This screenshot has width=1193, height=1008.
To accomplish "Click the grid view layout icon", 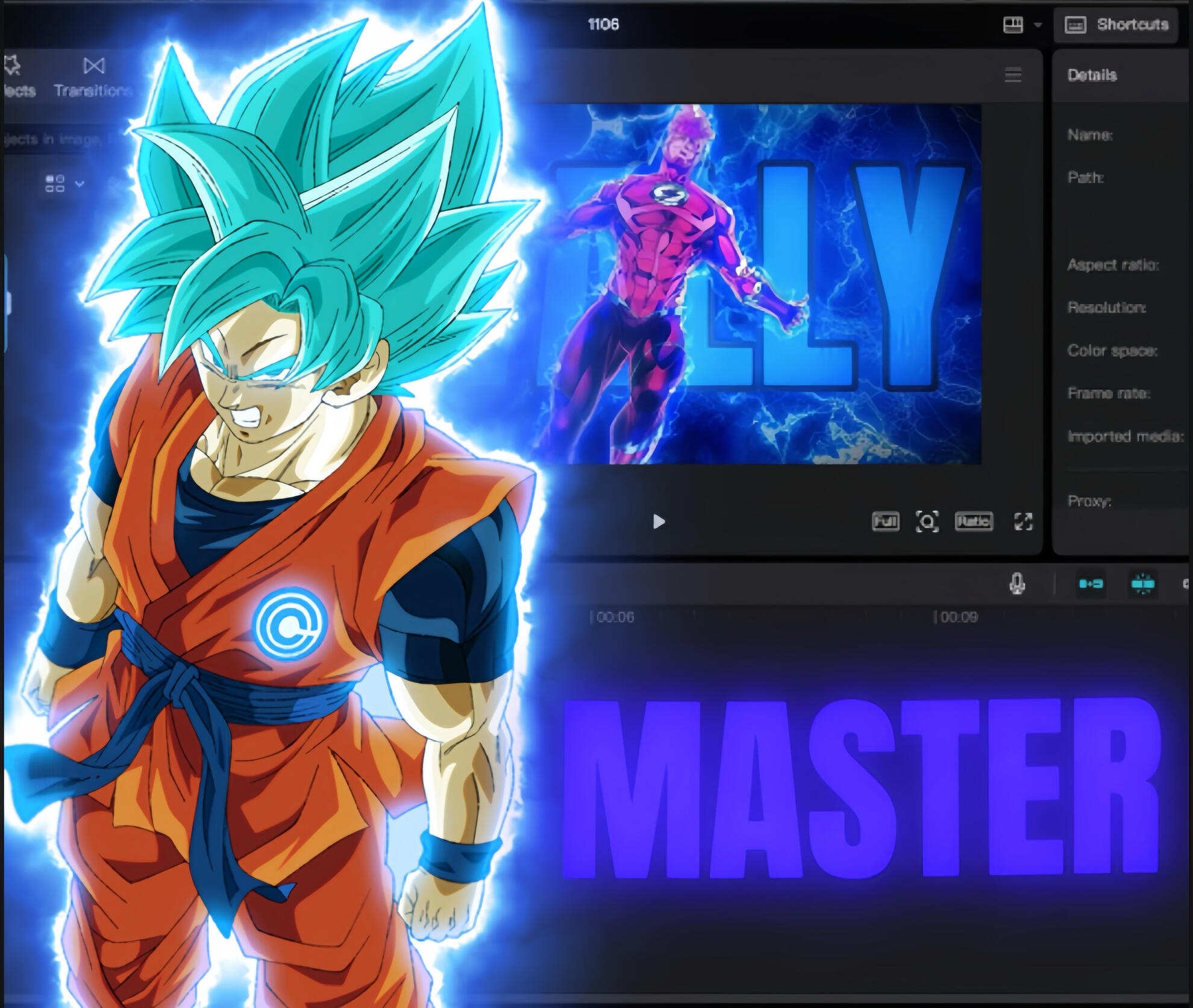I will (x=55, y=183).
